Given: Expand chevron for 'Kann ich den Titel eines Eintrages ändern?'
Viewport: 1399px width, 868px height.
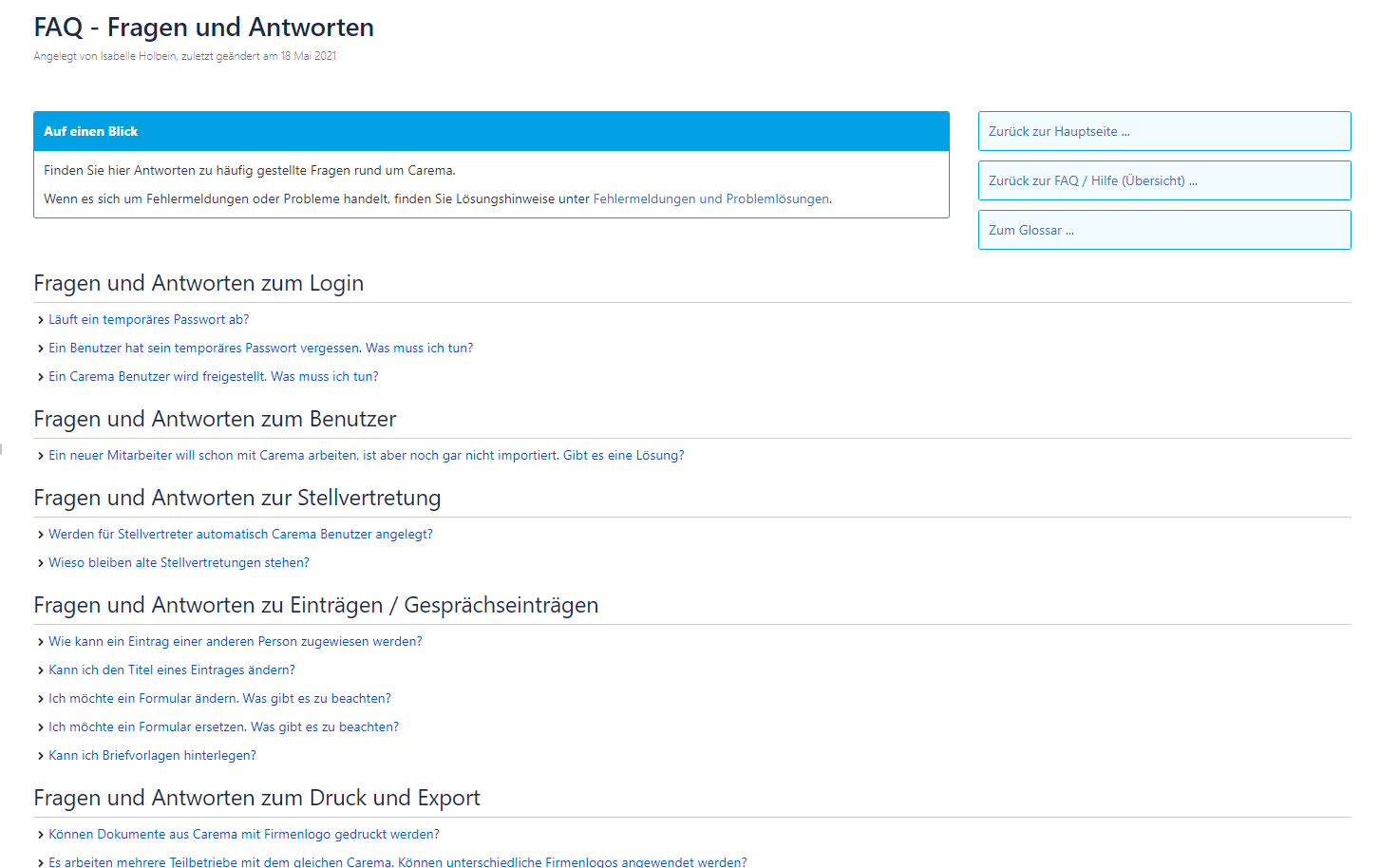Looking at the screenshot, I should tap(41, 671).
